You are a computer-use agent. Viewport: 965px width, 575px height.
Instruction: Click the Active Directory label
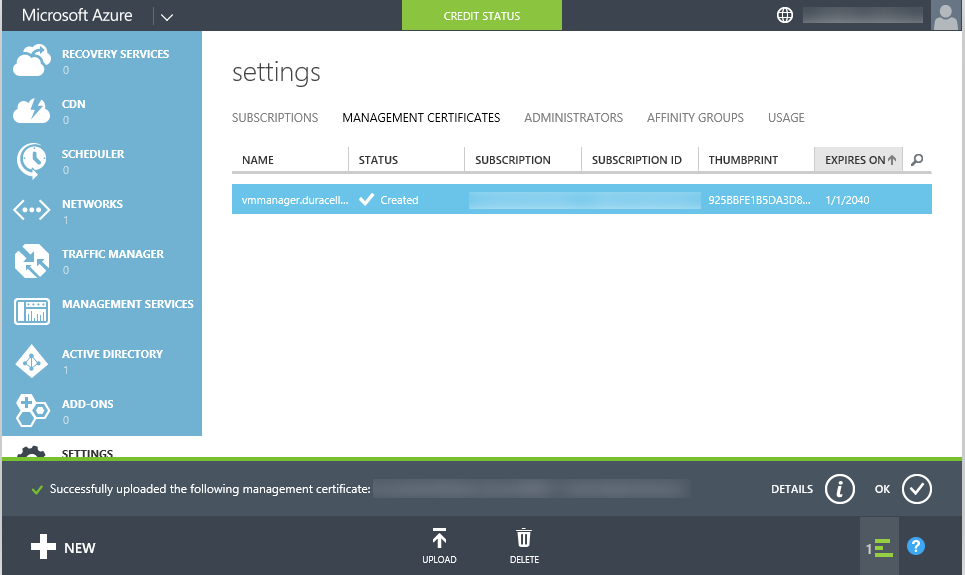112,354
